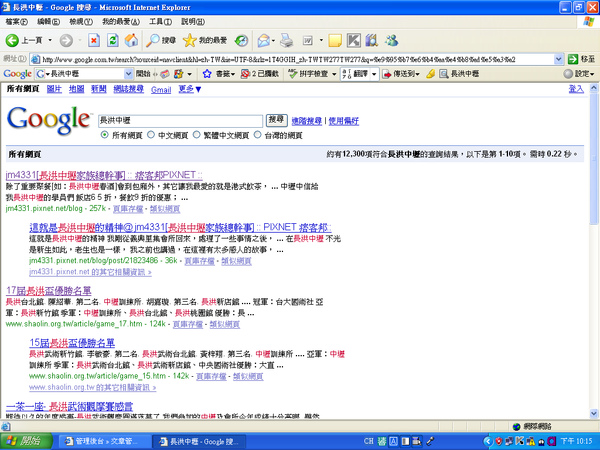This screenshot has height=450, width=600.
Task: Open the 更多 dropdown on Google page
Action: 190,89
